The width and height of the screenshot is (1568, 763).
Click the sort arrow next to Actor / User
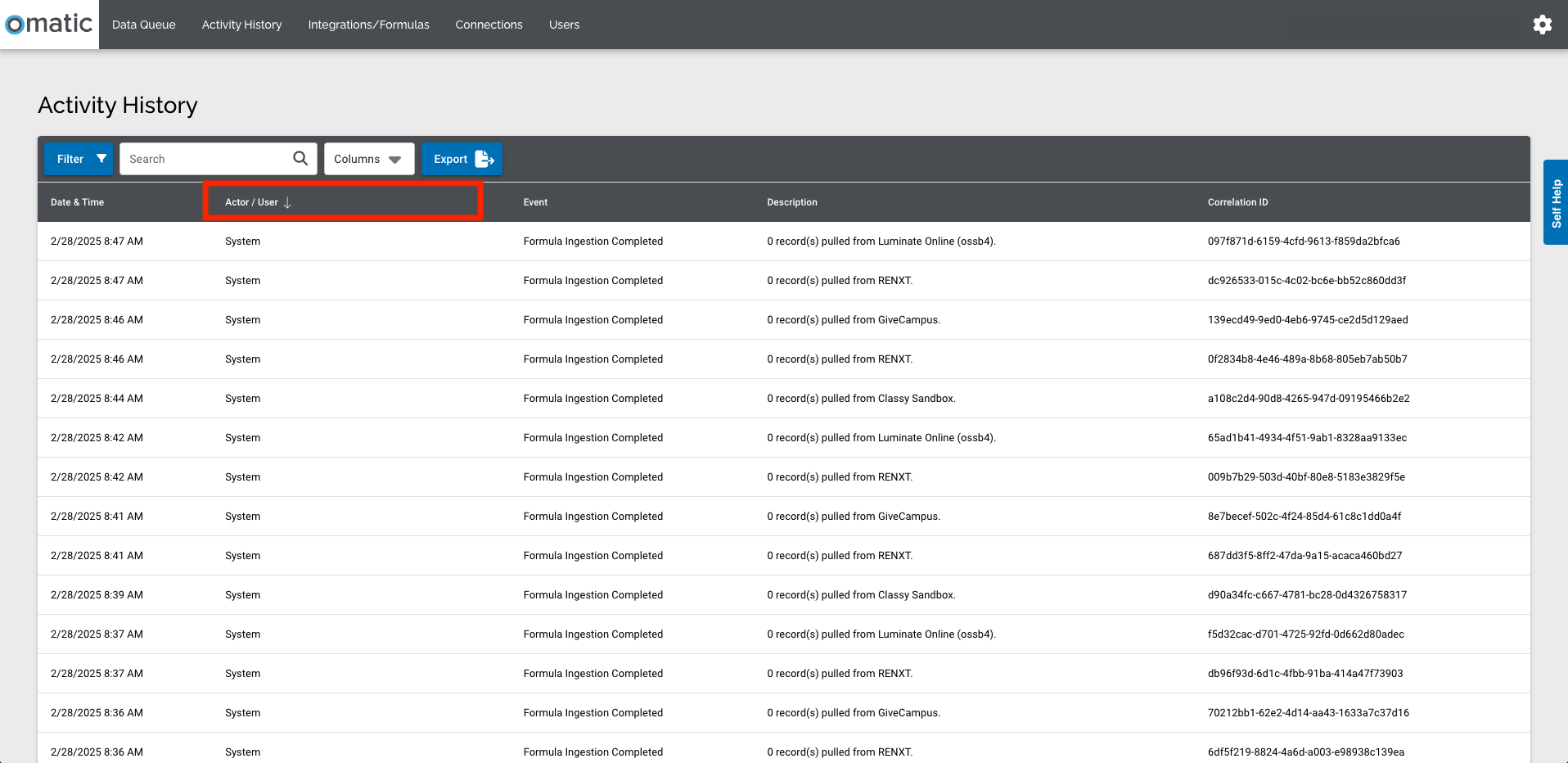(287, 202)
